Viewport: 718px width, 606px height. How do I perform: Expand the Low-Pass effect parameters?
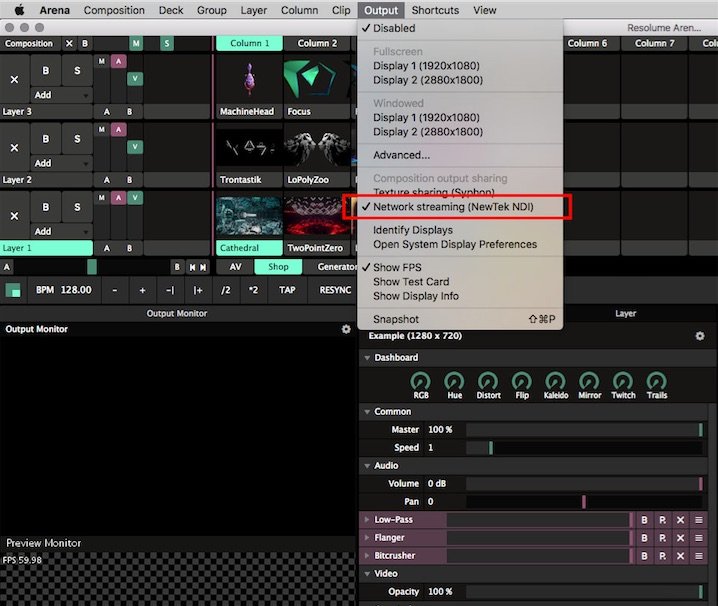[x=367, y=520]
